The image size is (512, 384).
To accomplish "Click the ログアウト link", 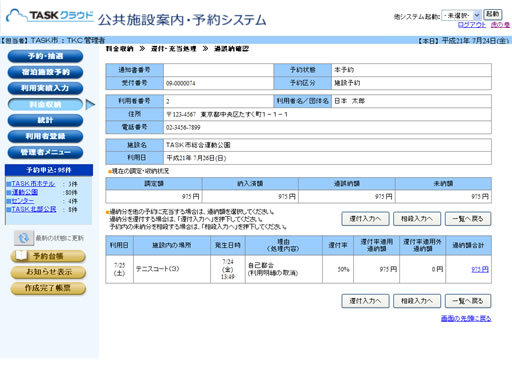I will coord(472,25).
